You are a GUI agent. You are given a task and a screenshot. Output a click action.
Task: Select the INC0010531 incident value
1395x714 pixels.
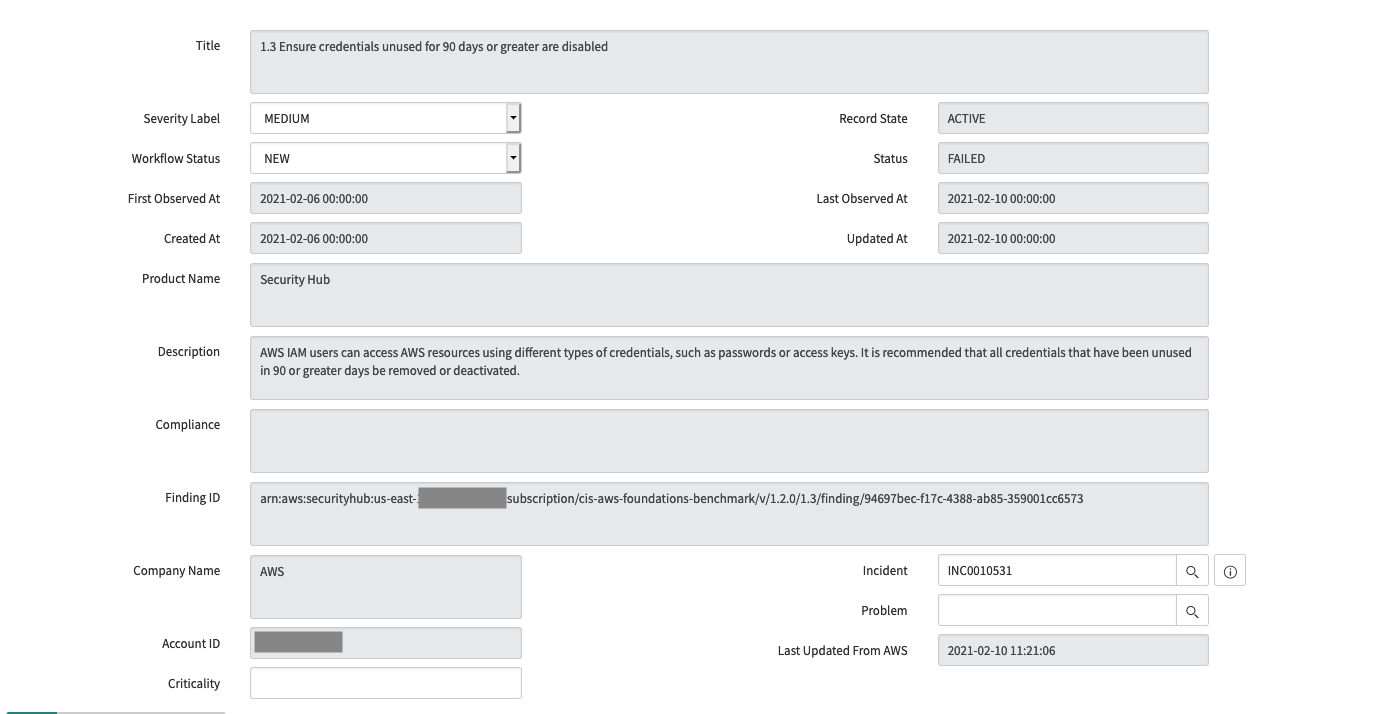pyautogui.click(x=1056, y=570)
